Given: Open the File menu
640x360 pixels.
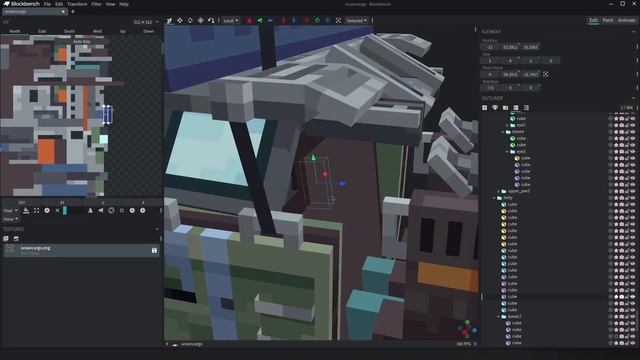Looking at the screenshot, I should pos(47,4).
